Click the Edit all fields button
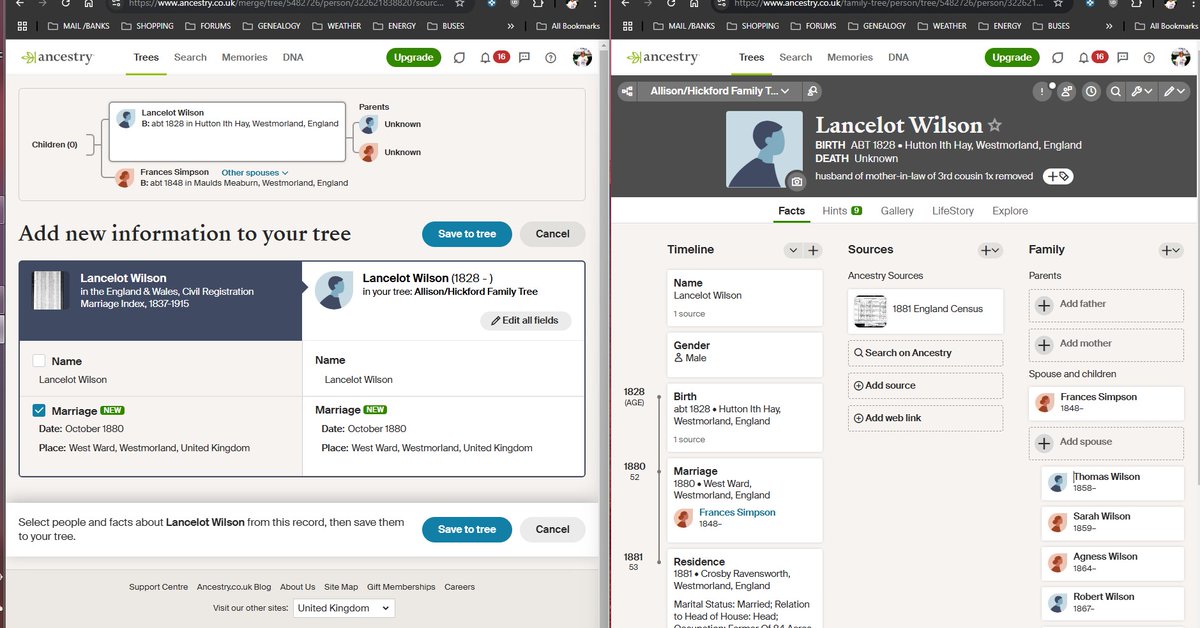Image resolution: width=1200 pixels, height=628 pixels. [526, 320]
